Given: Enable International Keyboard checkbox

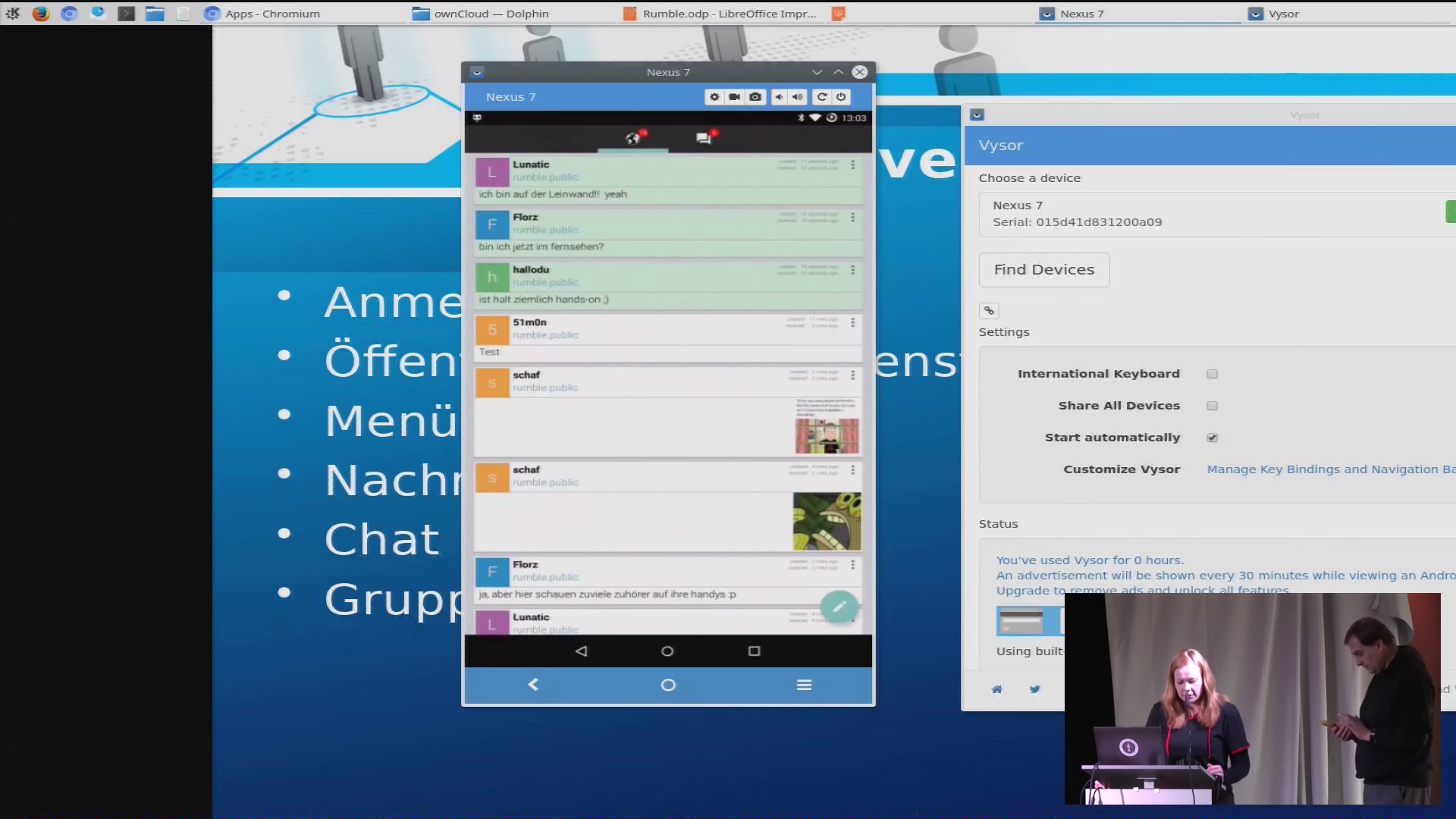Looking at the screenshot, I should (1212, 374).
